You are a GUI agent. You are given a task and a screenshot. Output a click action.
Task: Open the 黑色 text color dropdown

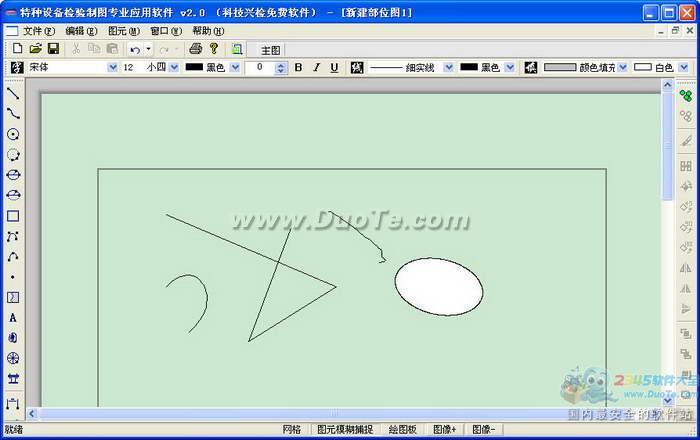pyautogui.click(x=235, y=67)
